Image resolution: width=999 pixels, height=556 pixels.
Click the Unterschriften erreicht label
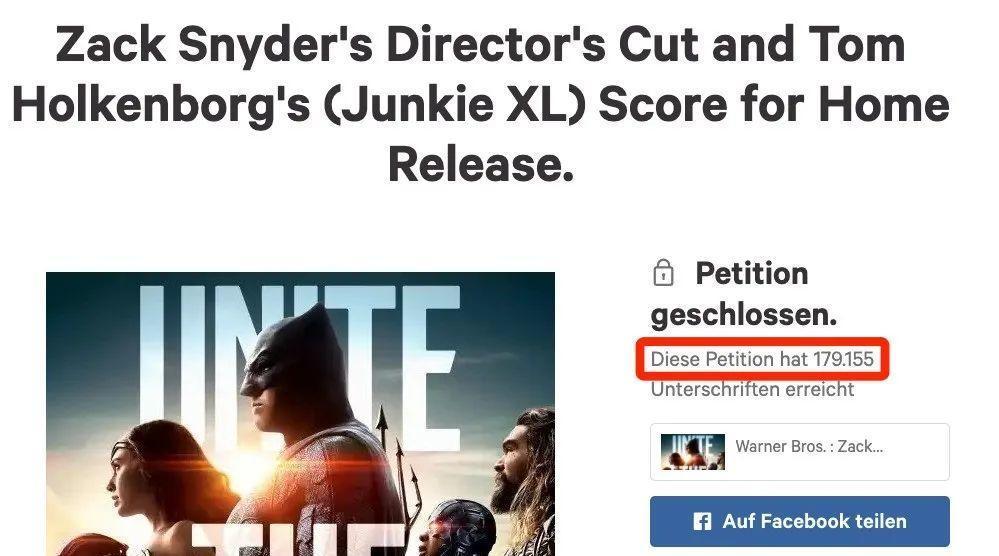[x=752, y=389]
